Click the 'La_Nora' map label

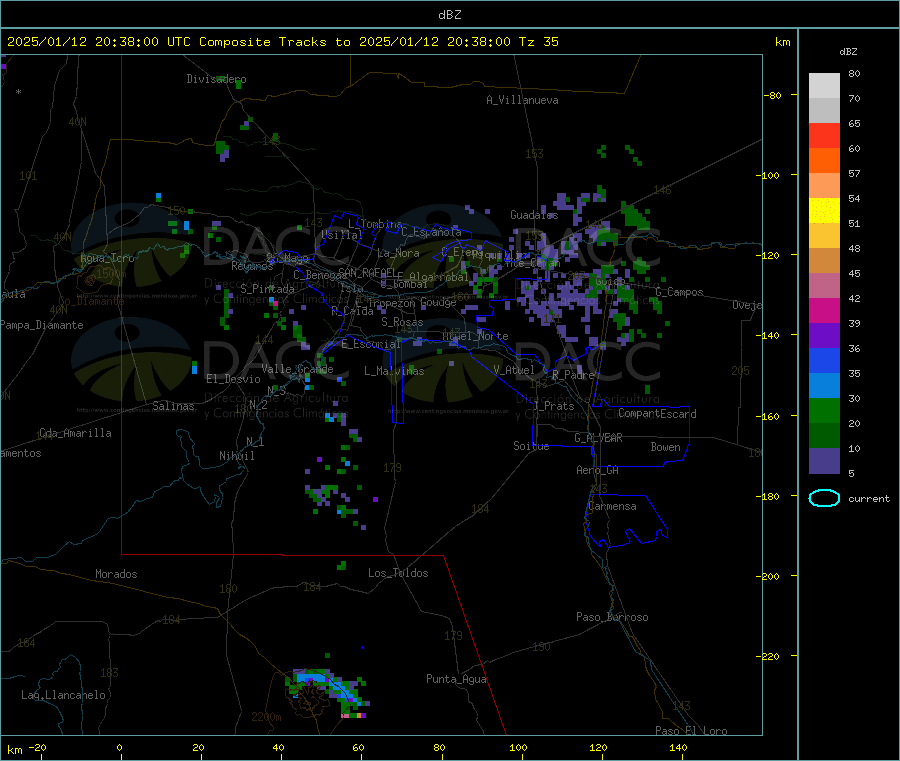[x=398, y=253]
